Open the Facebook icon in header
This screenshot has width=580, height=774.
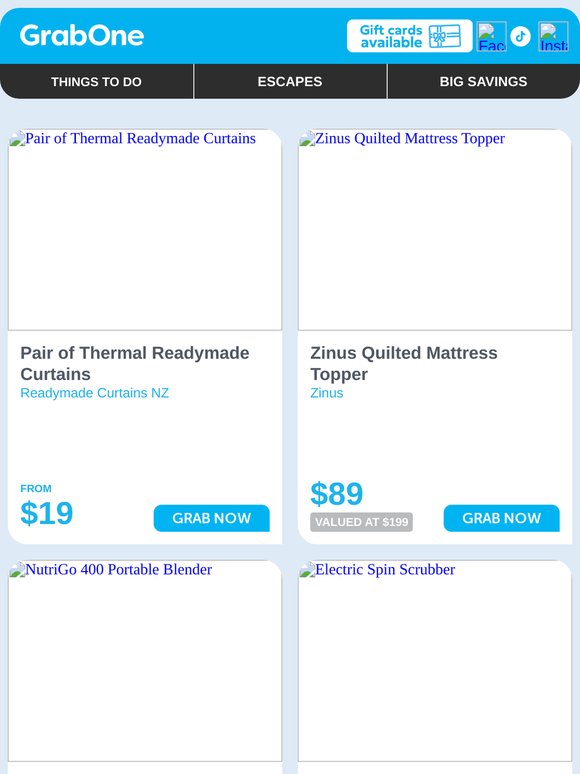pos(491,36)
